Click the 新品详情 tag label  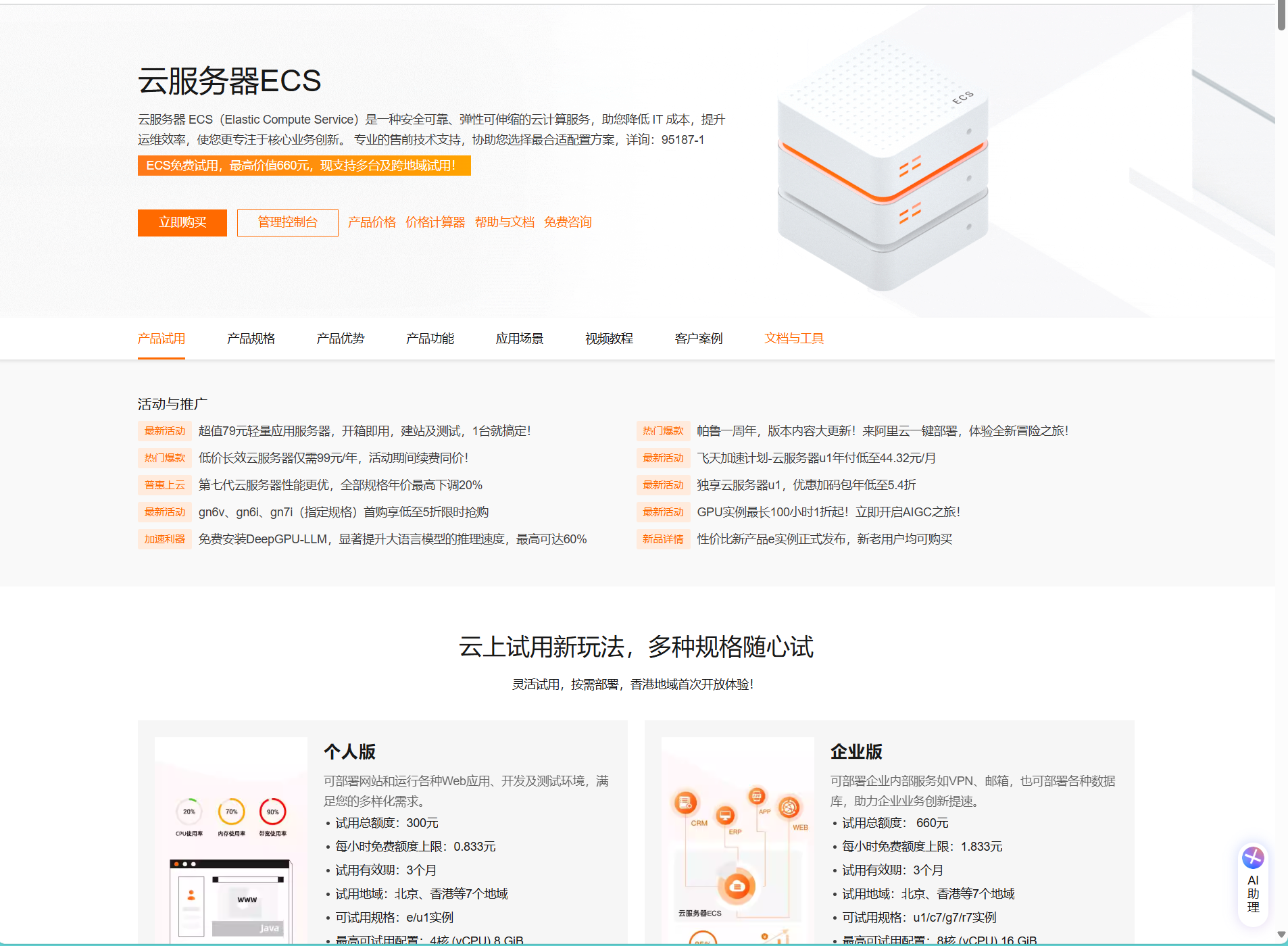tap(663, 539)
